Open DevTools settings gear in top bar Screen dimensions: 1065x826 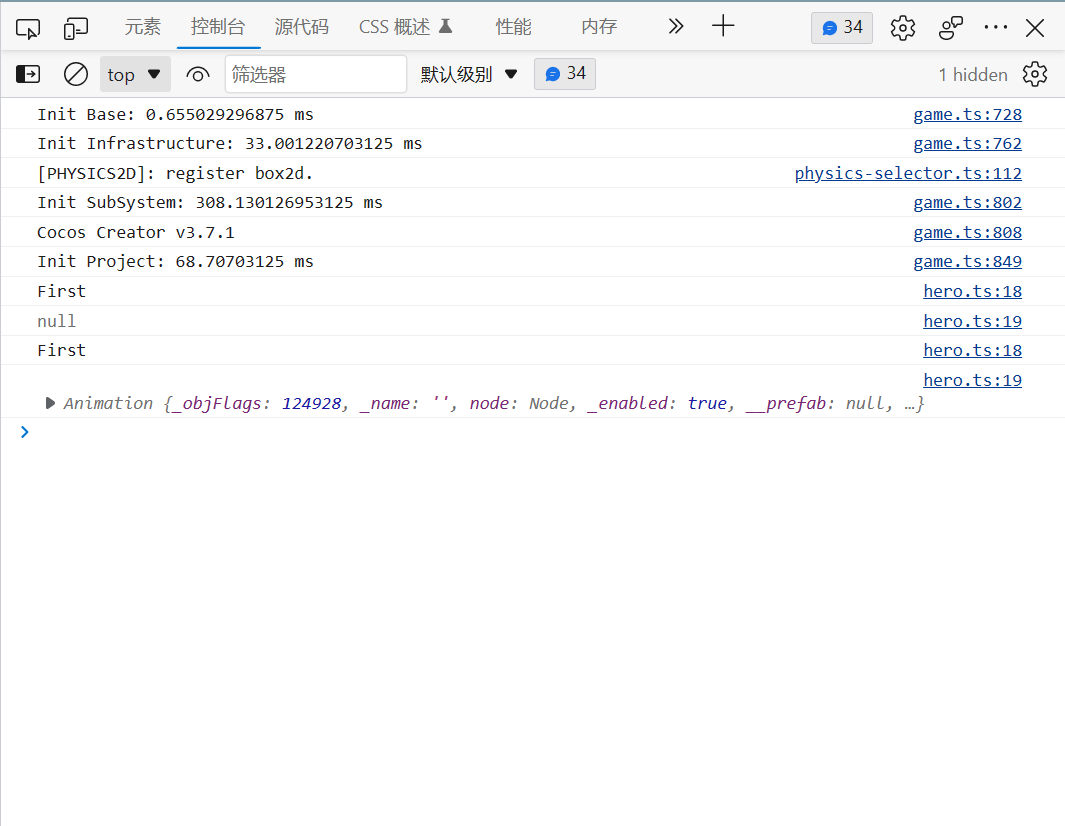[903, 28]
